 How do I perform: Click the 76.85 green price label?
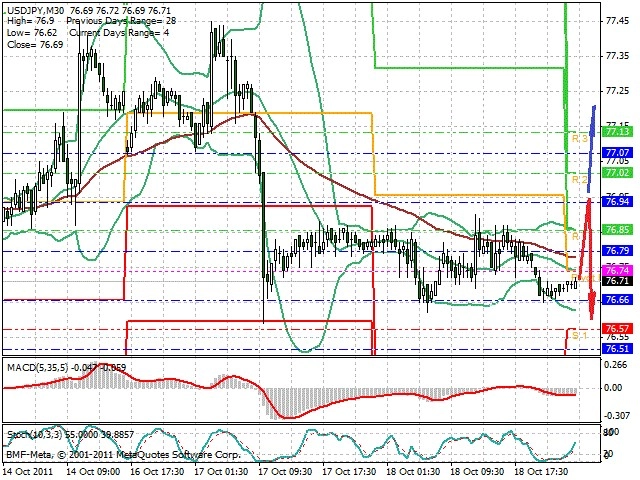617,229
